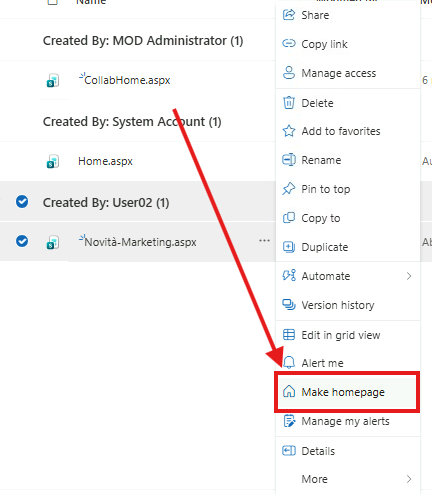Click the Version history icon

289,305
